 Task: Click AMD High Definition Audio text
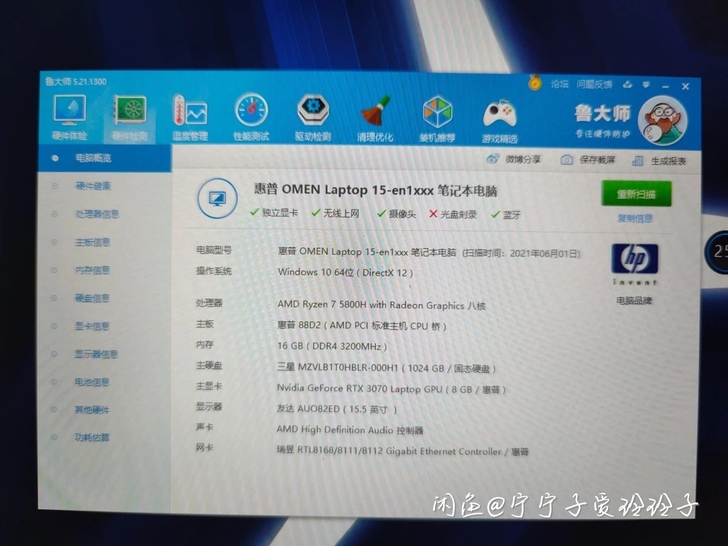pos(350,430)
